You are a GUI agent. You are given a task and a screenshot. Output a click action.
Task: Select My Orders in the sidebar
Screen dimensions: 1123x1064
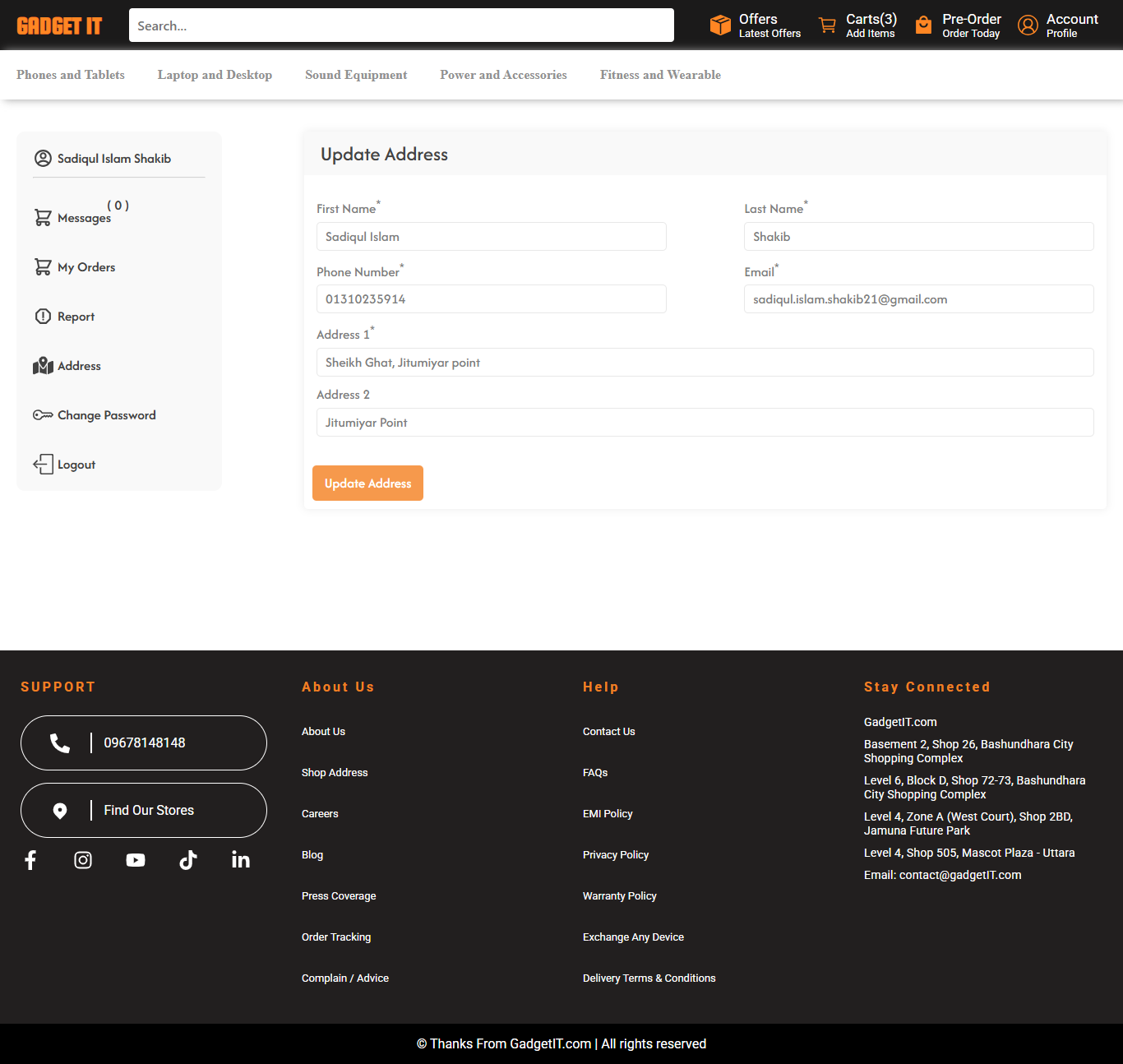click(85, 267)
